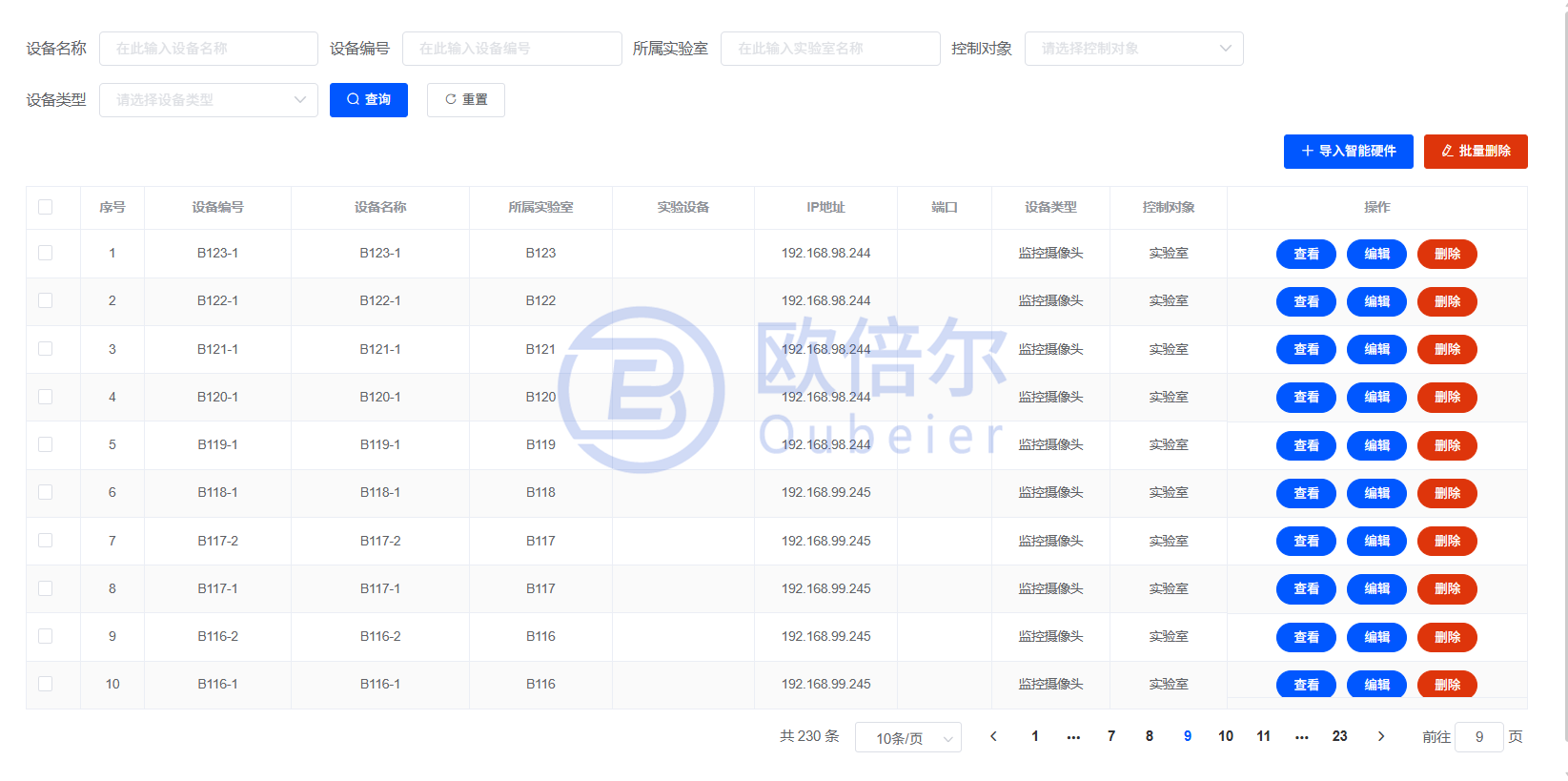Viewport: 1568px width, 781px height.
Task: Click 导入智能硬件 import button
Action: (1349, 152)
